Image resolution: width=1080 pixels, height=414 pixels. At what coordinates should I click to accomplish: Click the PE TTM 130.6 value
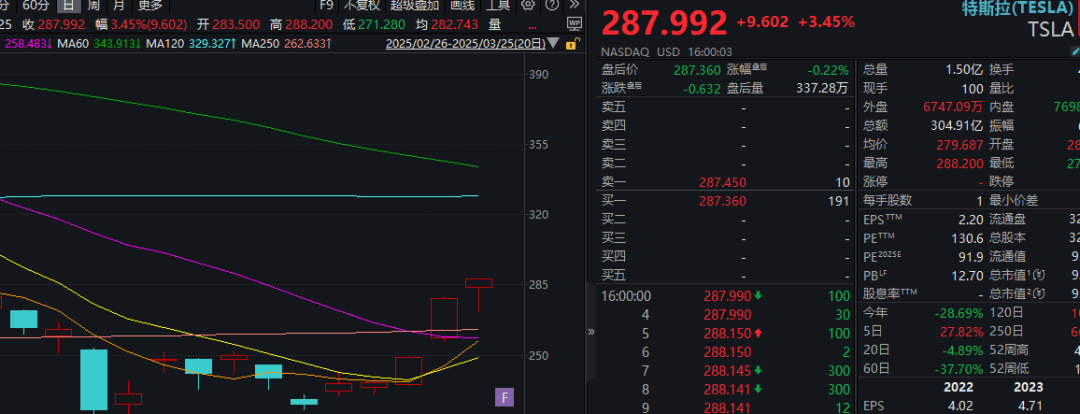969,238
